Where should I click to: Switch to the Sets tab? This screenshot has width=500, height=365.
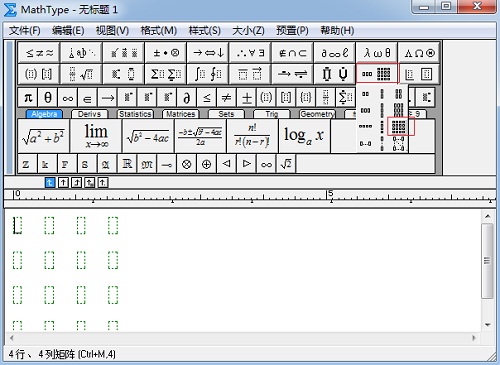tap(226, 114)
